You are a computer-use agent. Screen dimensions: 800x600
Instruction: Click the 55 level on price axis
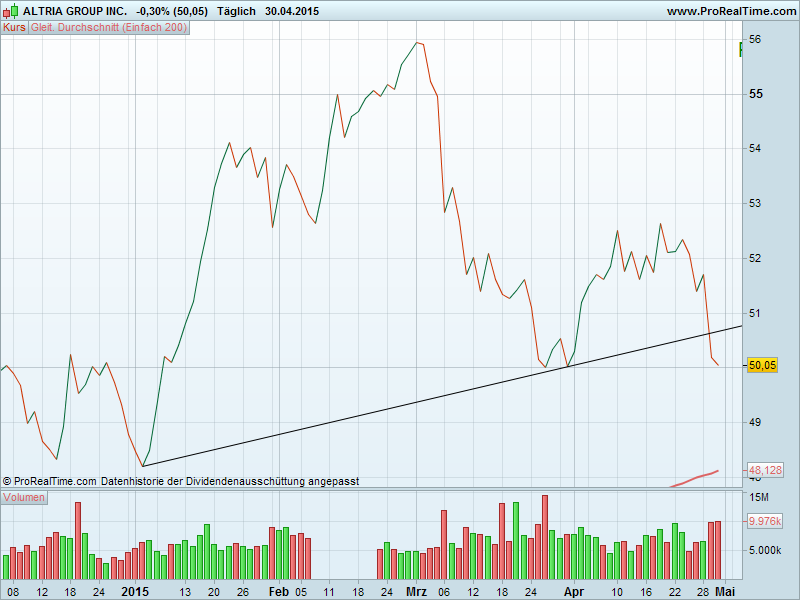point(756,94)
